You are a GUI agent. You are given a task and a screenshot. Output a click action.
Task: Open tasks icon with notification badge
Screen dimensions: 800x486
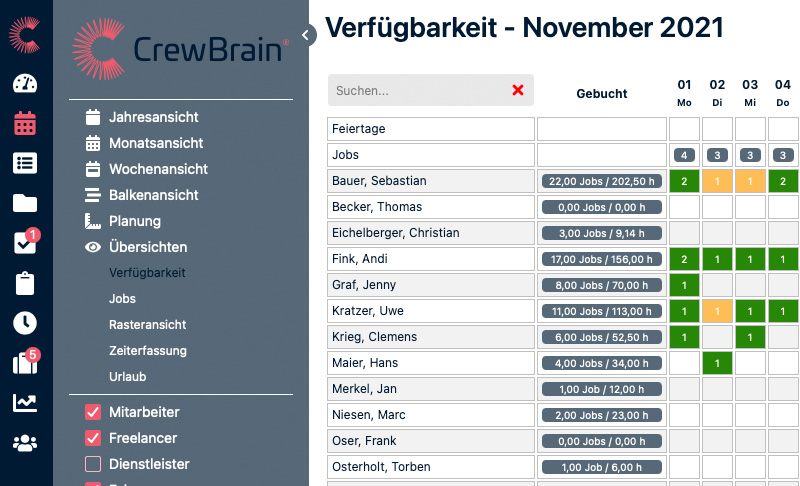[25, 243]
